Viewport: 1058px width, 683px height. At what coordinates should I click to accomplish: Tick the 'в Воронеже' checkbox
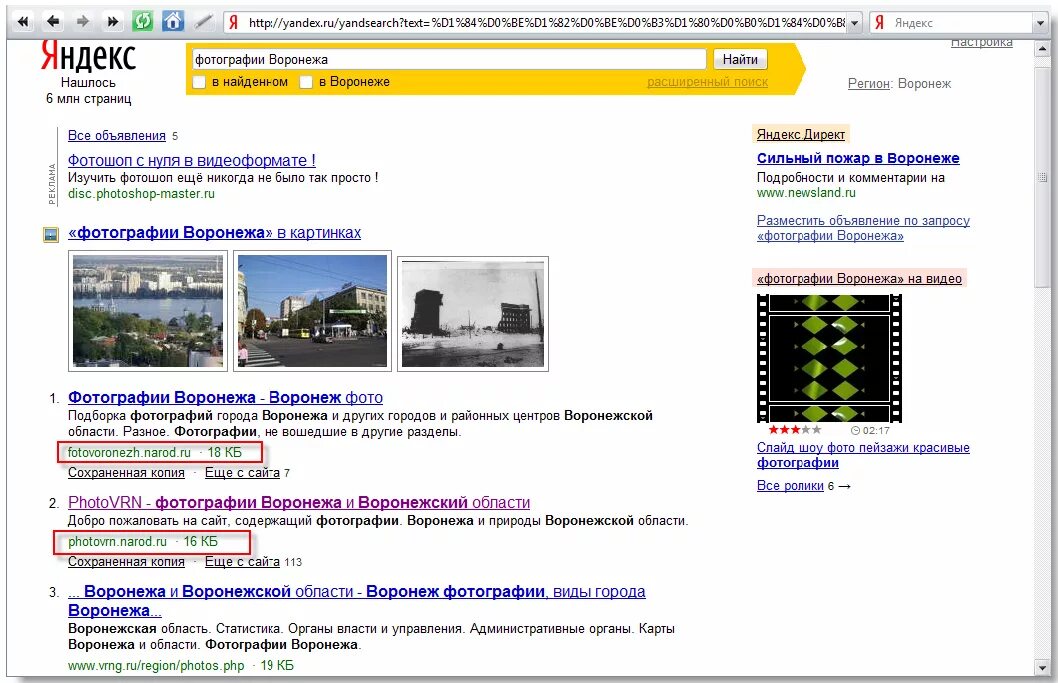point(306,82)
